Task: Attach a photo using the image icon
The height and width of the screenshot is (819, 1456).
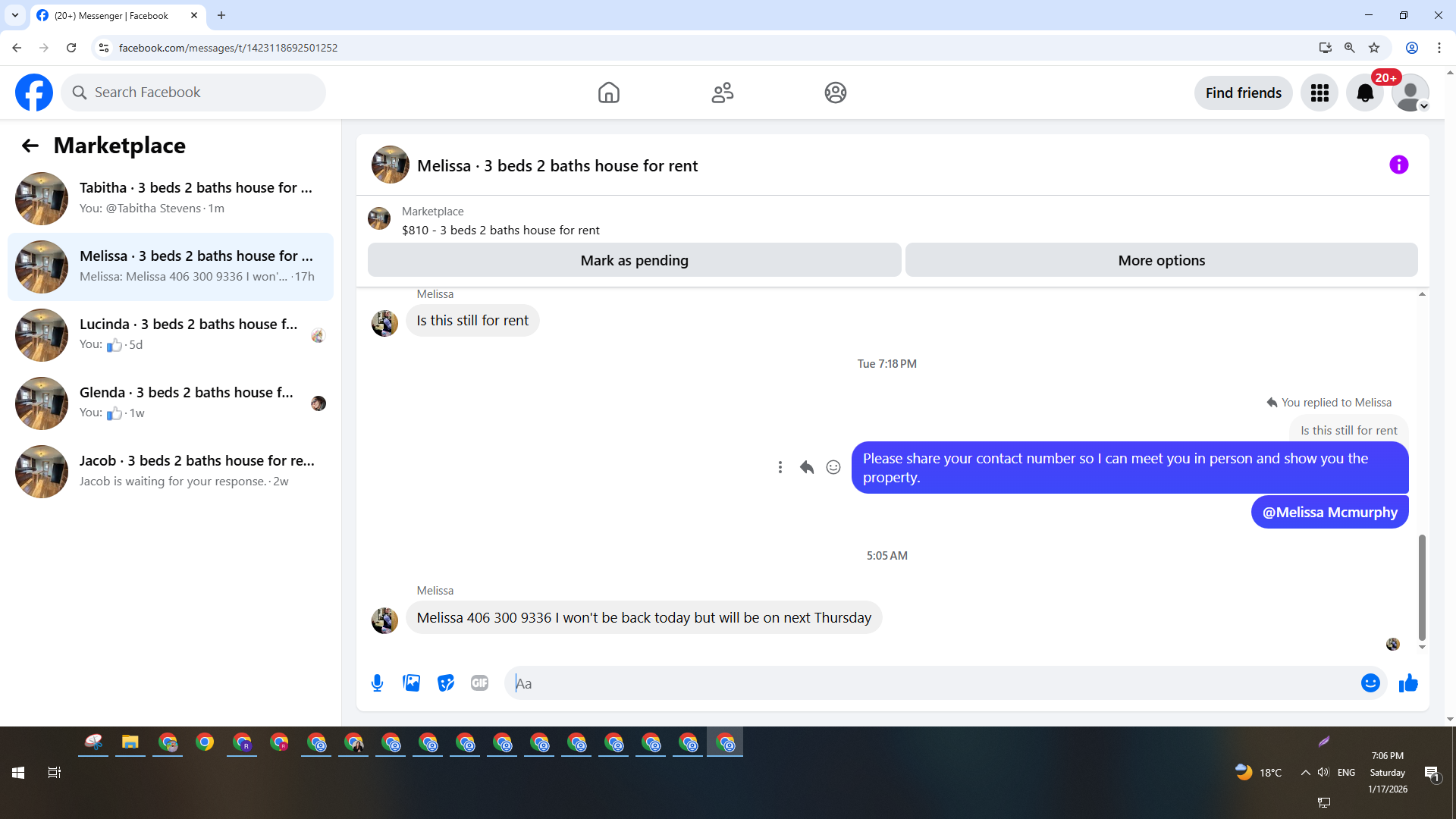Action: 412,683
